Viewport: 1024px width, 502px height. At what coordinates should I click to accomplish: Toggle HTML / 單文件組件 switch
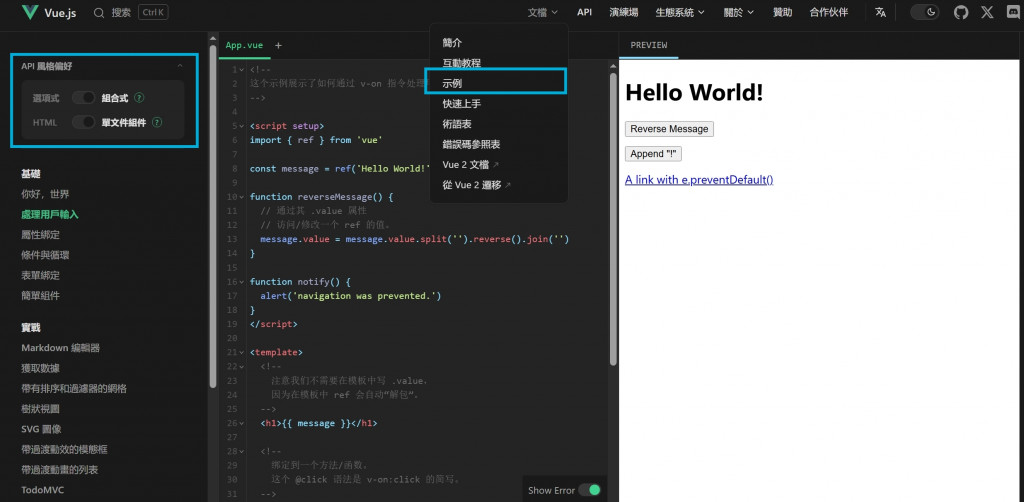(x=84, y=122)
